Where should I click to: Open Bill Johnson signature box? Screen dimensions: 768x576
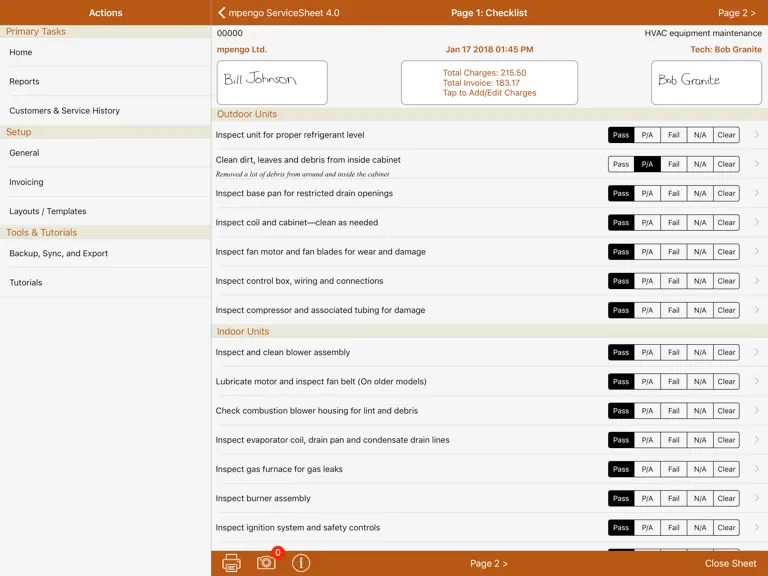[x=272, y=82]
